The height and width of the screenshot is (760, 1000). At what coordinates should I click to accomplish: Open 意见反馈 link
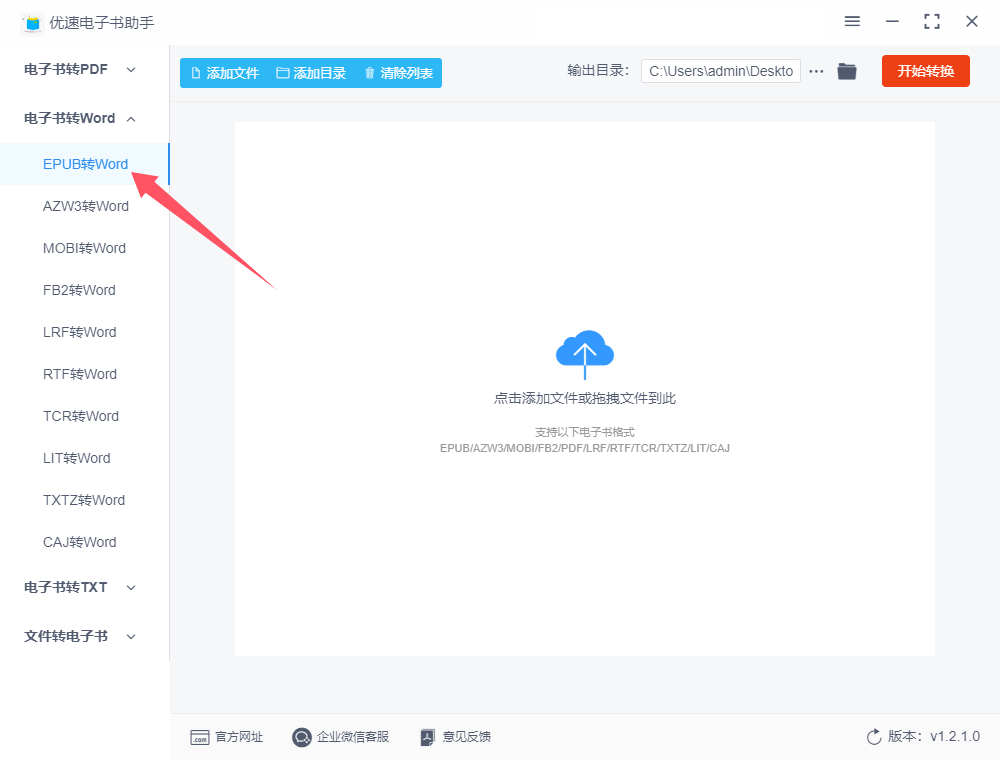[x=467, y=737]
